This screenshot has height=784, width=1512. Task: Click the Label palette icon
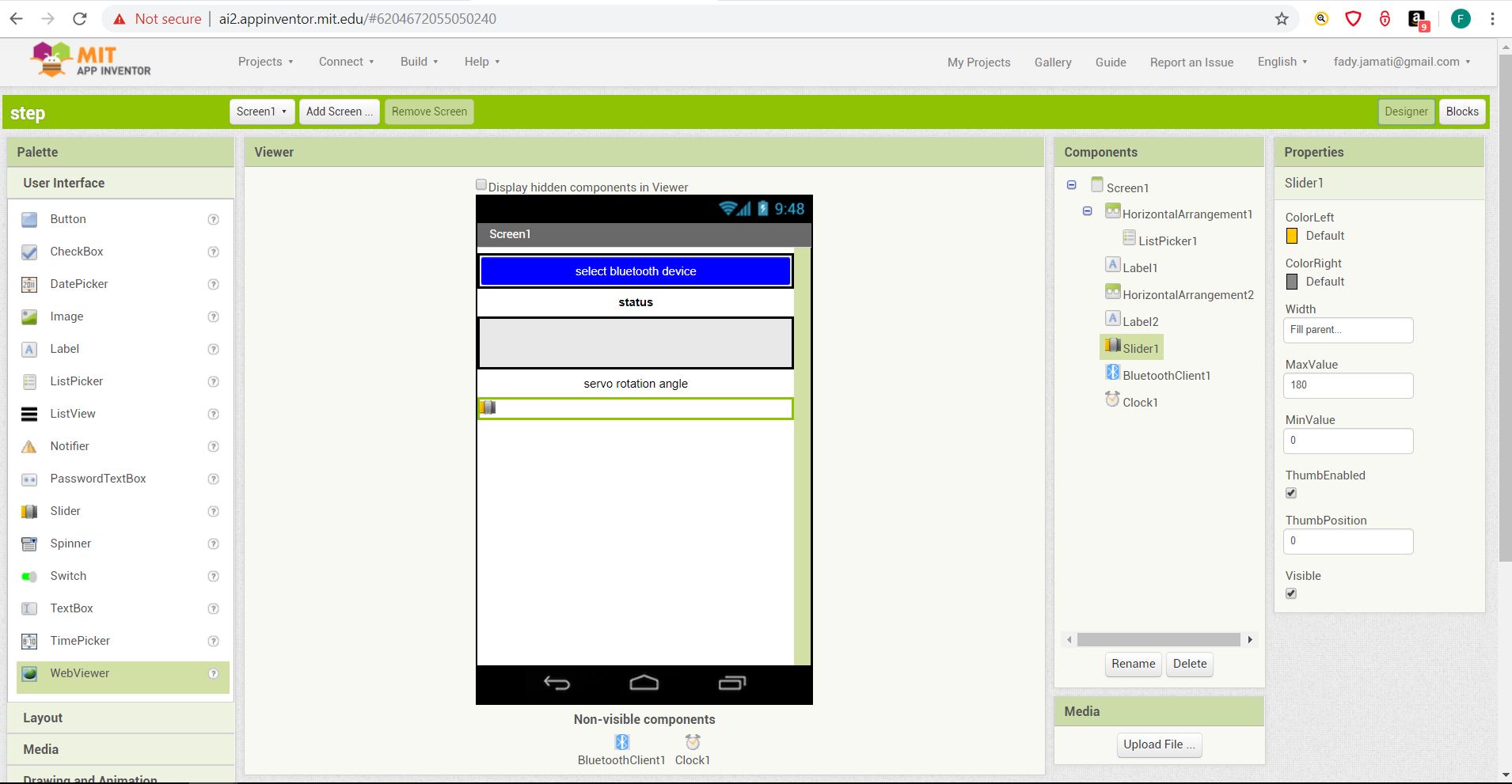[29, 350]
